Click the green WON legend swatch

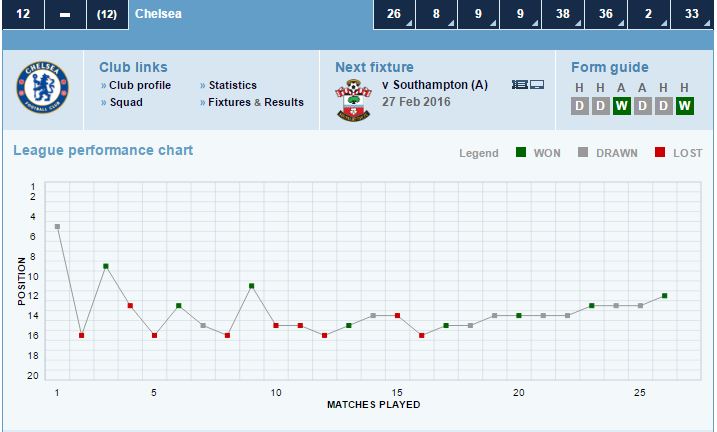[x=521, y=153]
